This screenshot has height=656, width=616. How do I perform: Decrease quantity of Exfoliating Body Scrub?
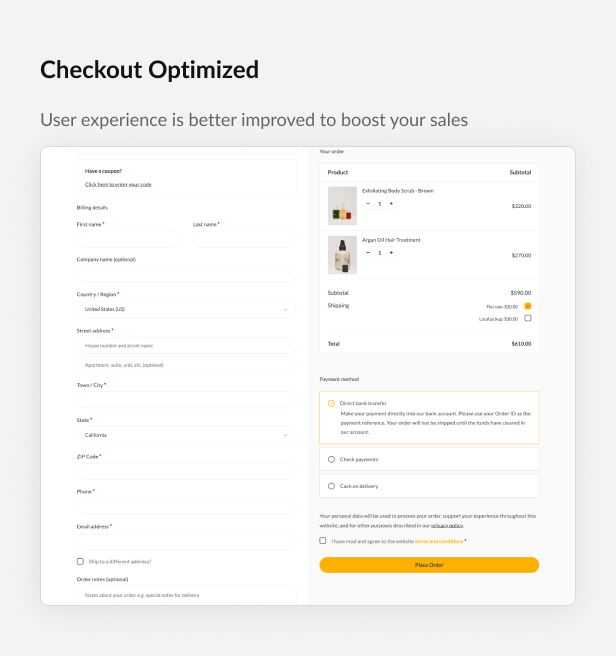[x=368, y=203]
